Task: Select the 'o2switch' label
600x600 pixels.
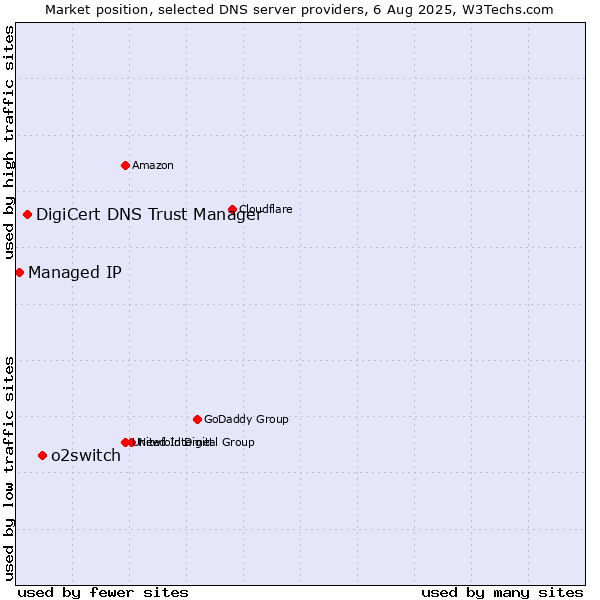Action: coord(86,455)
